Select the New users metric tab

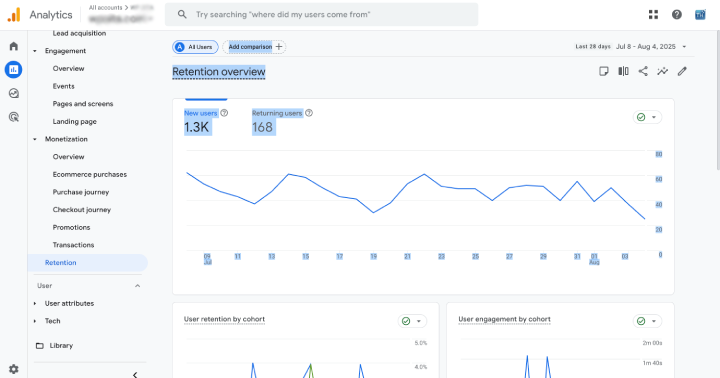click(x=206, y=122)
